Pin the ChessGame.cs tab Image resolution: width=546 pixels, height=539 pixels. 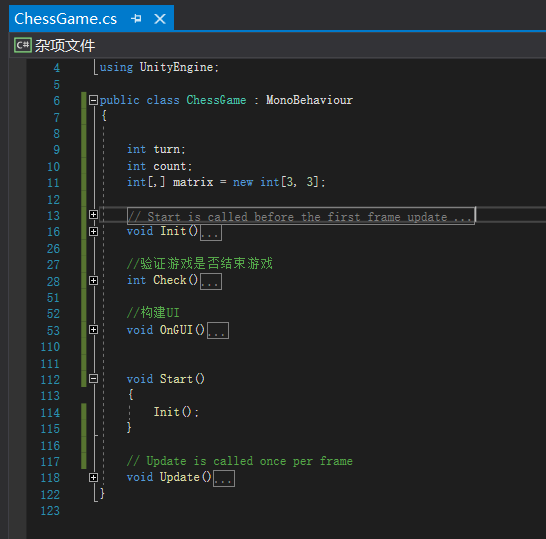[x=136, y=18]
